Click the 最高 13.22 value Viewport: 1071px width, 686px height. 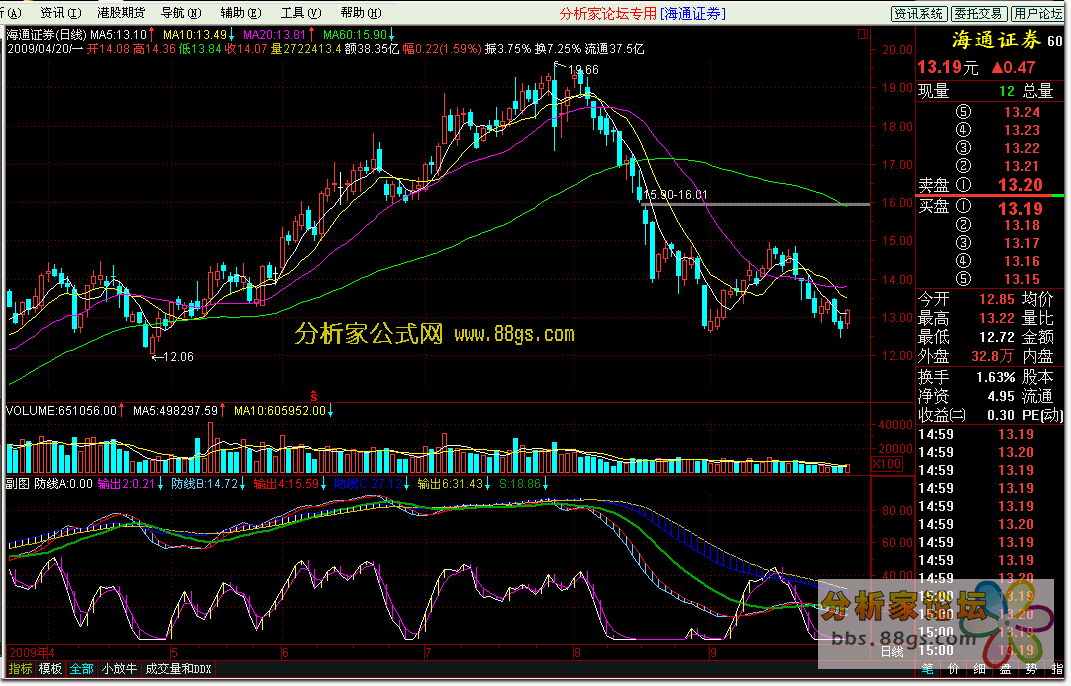pyautogui.click(x=997, y=318)
